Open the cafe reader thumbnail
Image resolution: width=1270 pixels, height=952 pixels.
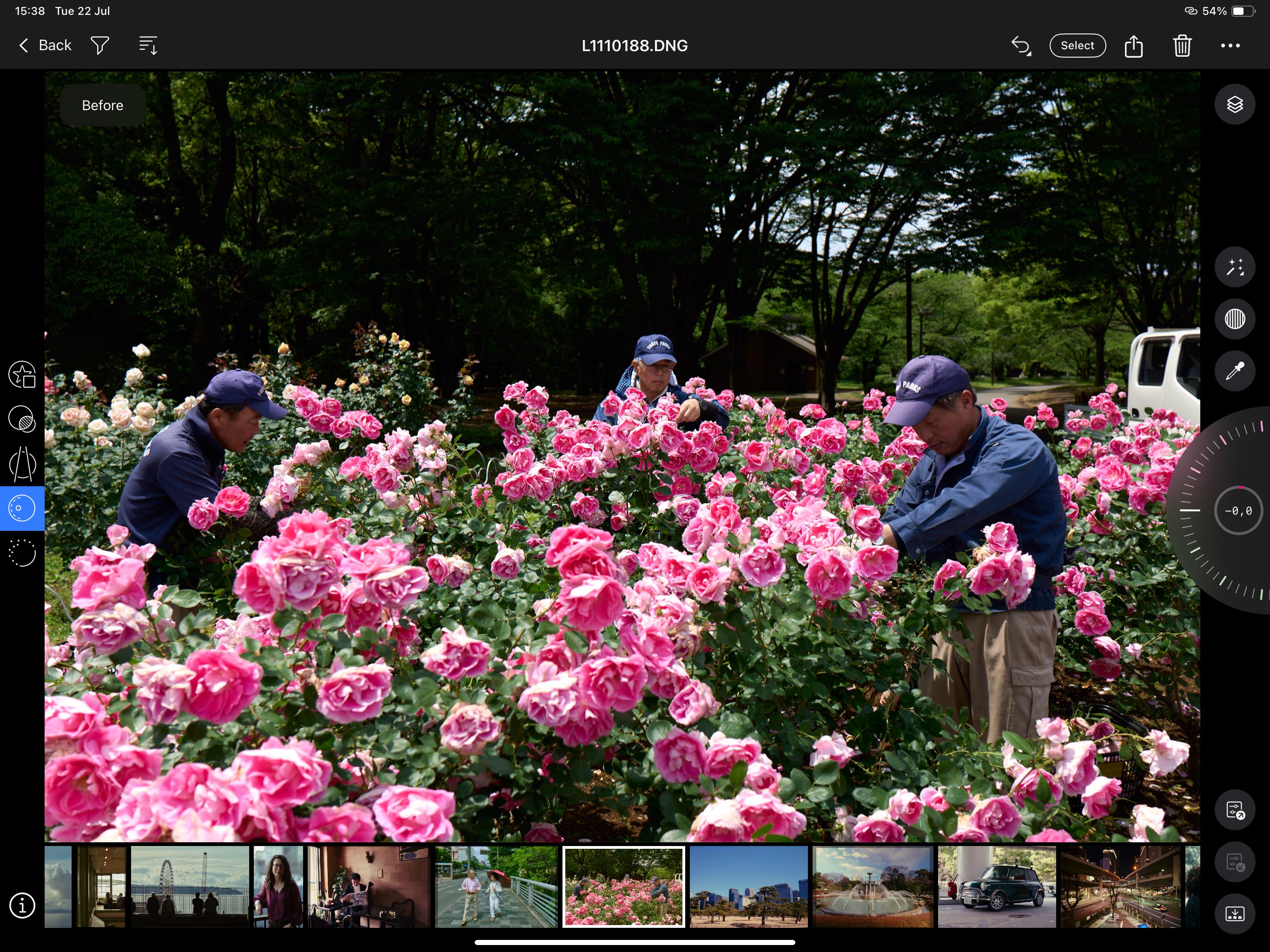point(368,886)
